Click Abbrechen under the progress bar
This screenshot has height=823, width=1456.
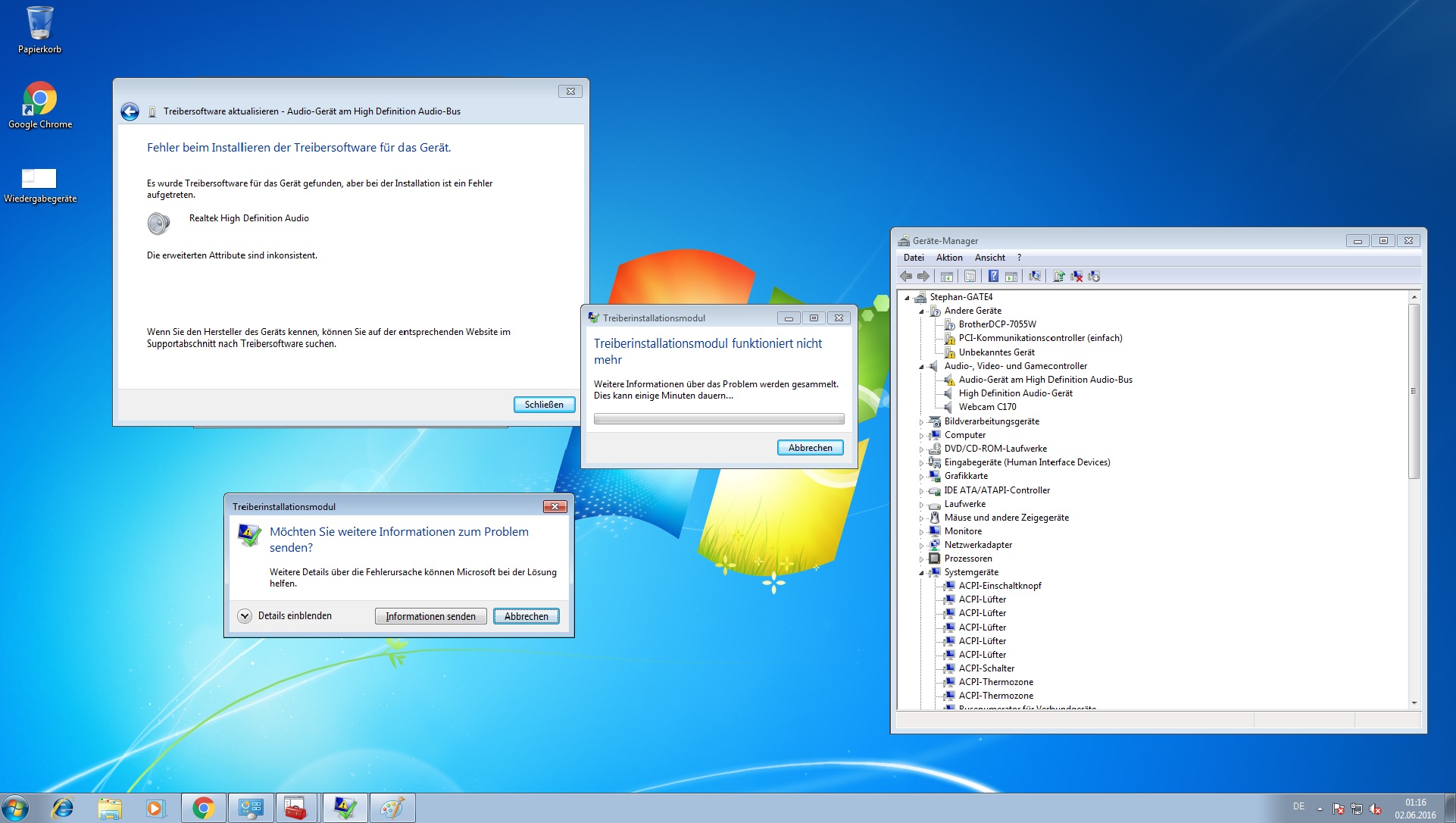click(x=810, y=448)
